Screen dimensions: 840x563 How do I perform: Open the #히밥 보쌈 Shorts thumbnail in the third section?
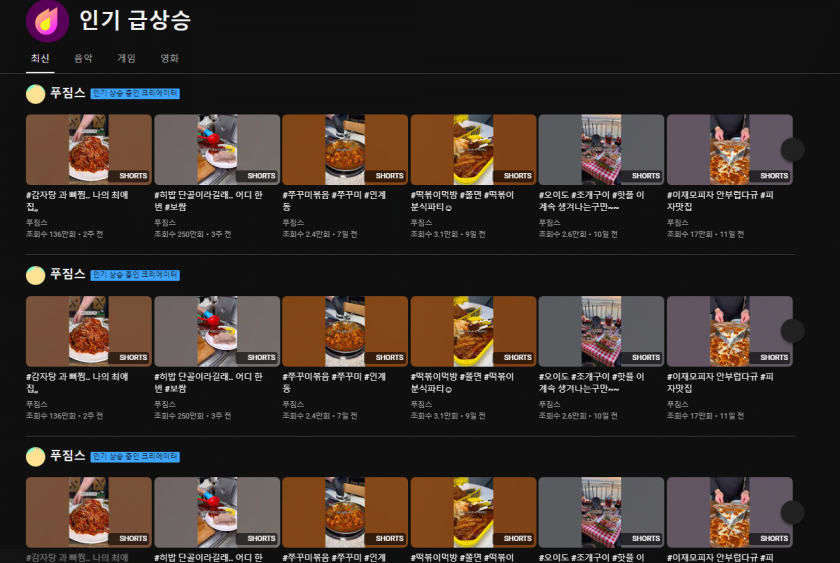point(217,513)
